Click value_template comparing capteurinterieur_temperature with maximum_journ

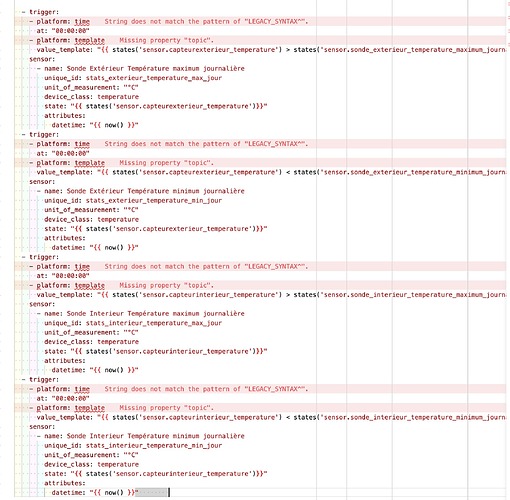[271, 295]
